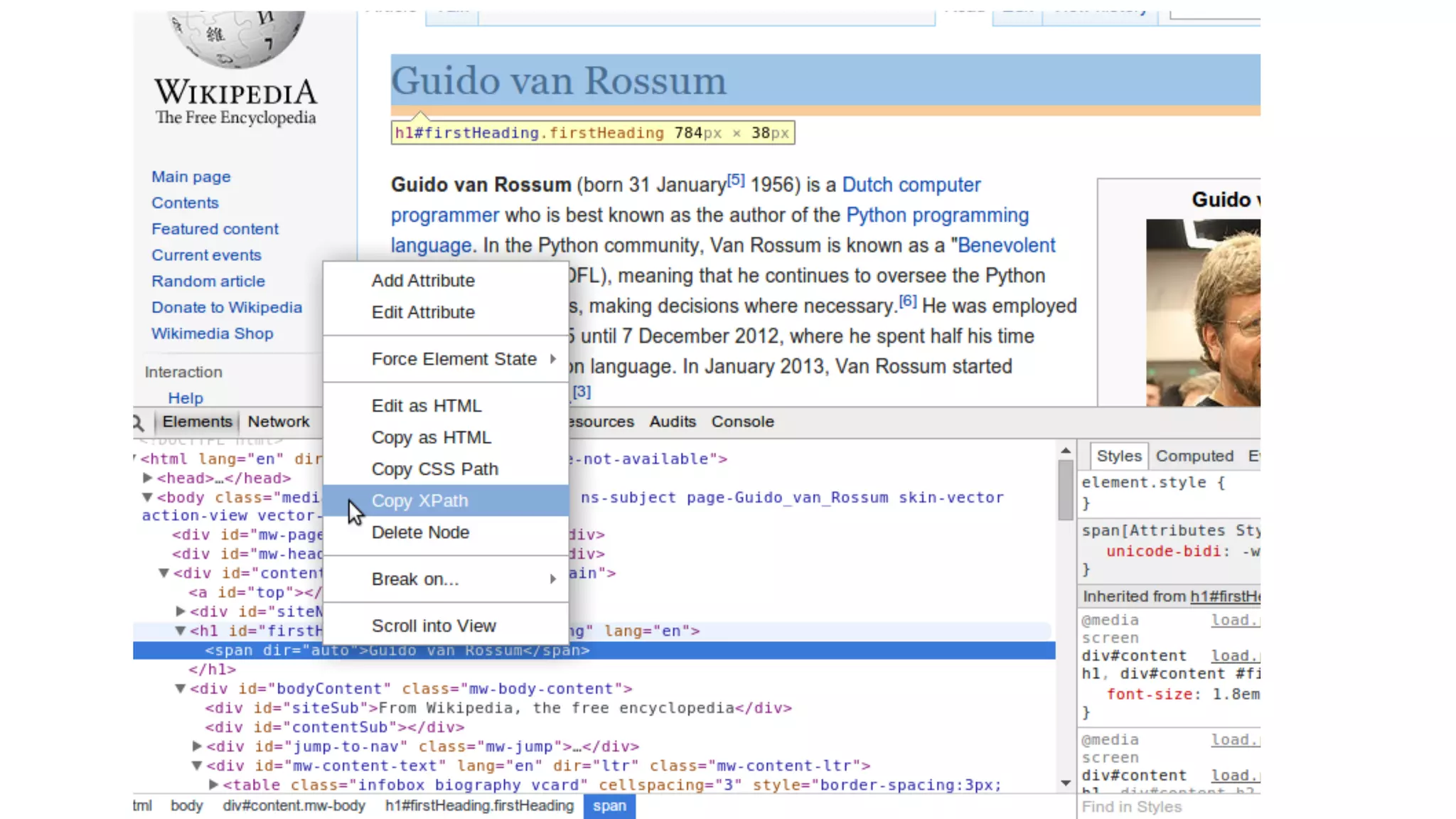Switch to the Network tab
Image resolution: width=1456 pixels, height=819 pixels.
pyautogui.click(x=279, y=422)
